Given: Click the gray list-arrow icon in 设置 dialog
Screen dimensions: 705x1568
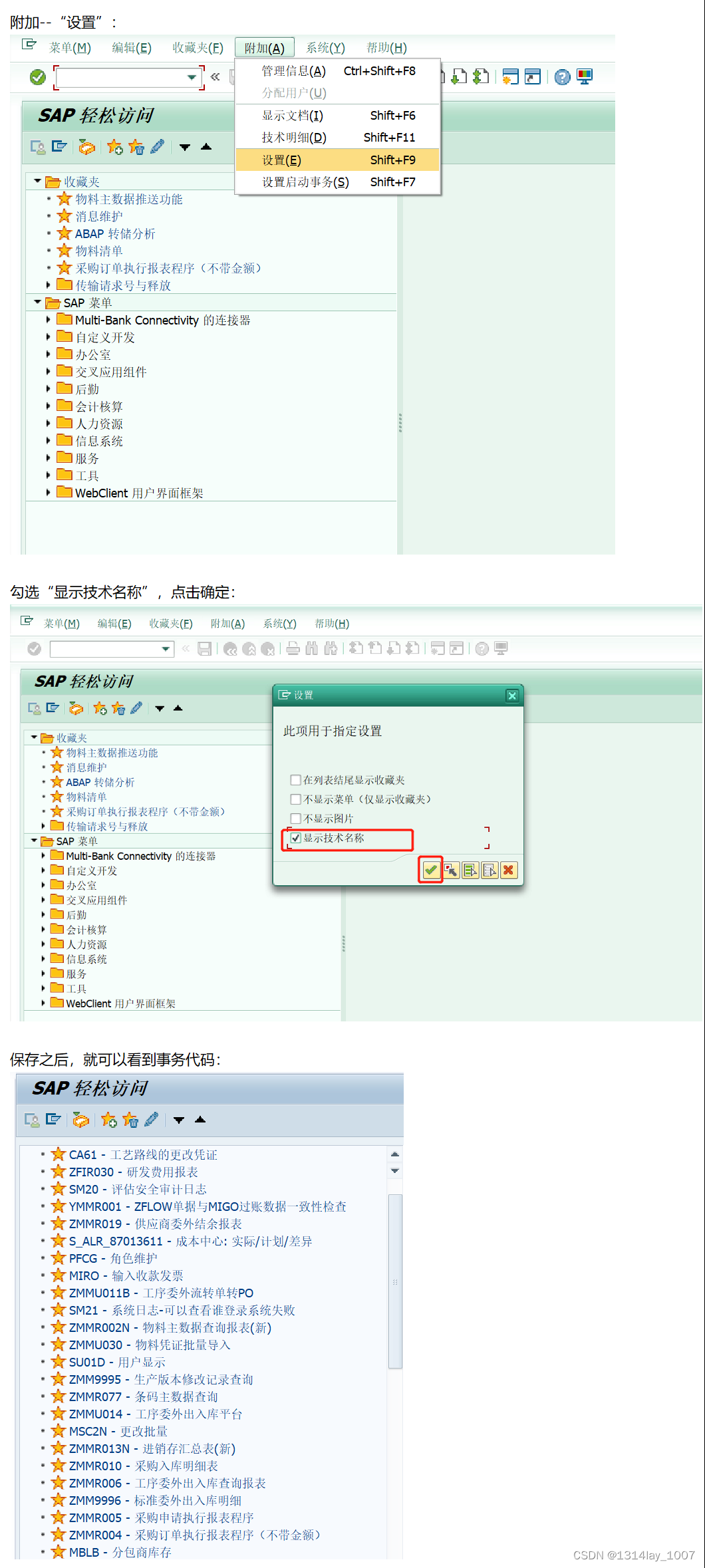Looking at the screenshot, I should 490,870.
